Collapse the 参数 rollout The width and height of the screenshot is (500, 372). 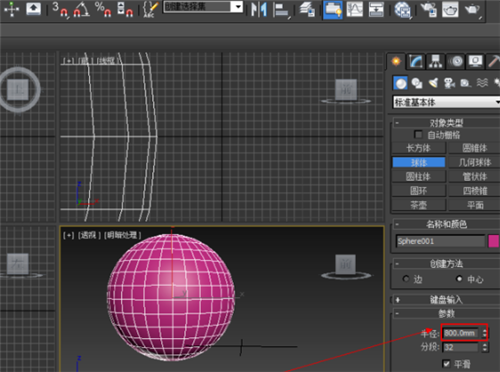[447, 313]
